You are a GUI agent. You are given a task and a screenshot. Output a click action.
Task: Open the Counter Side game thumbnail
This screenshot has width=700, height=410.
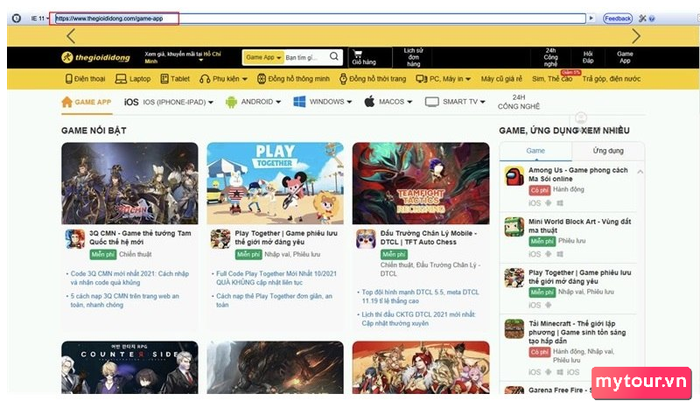pos(129,368)
